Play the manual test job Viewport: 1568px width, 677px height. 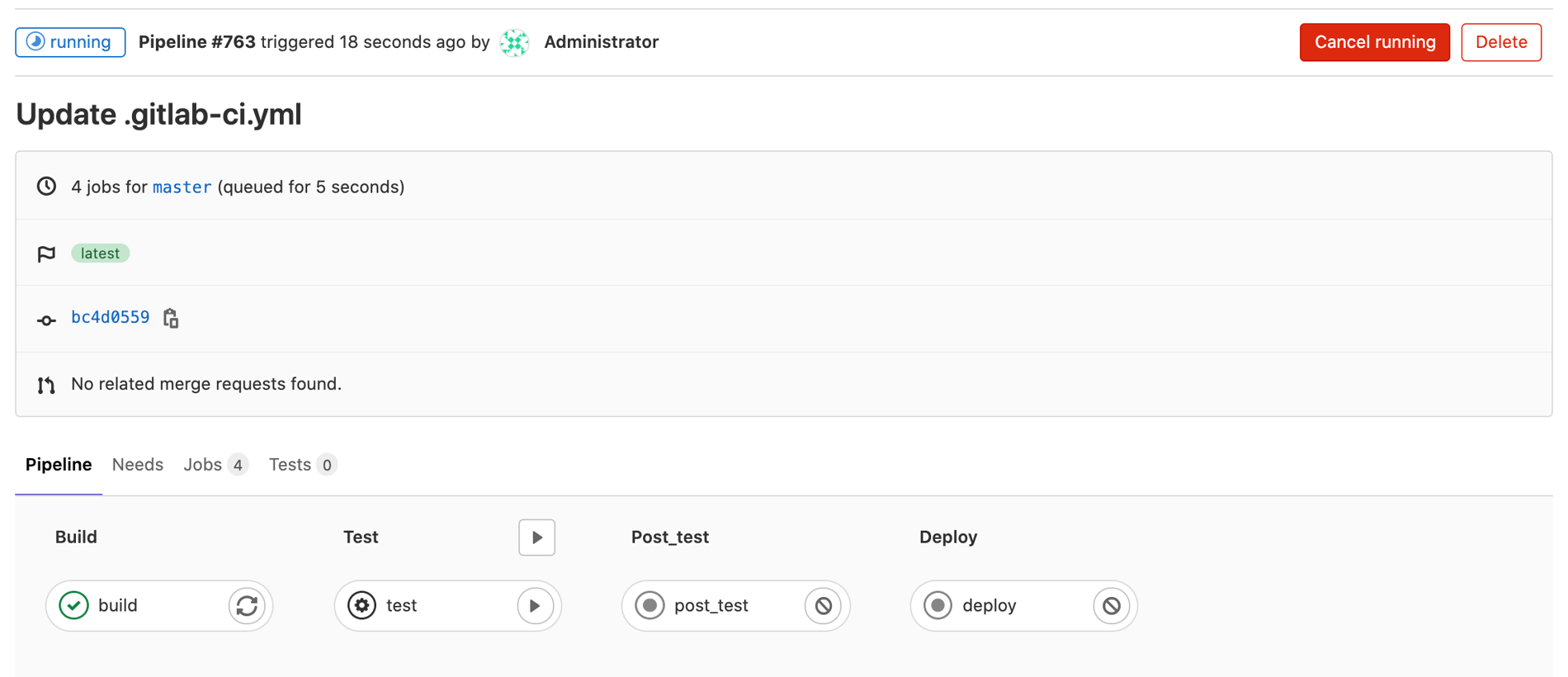(535, 606)
